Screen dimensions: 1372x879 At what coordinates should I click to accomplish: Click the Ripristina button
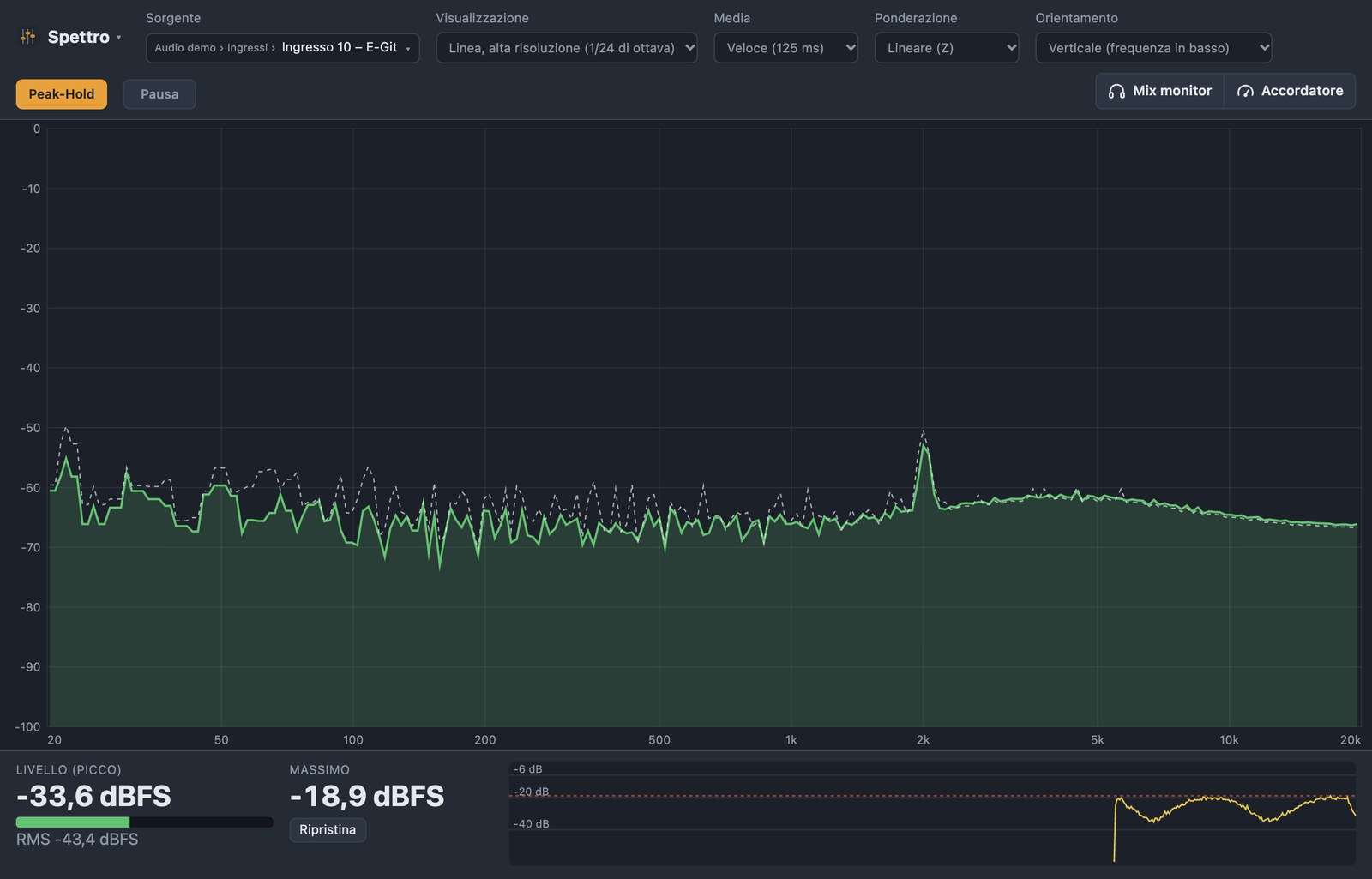pyautogui.click(x=328, y=830)
